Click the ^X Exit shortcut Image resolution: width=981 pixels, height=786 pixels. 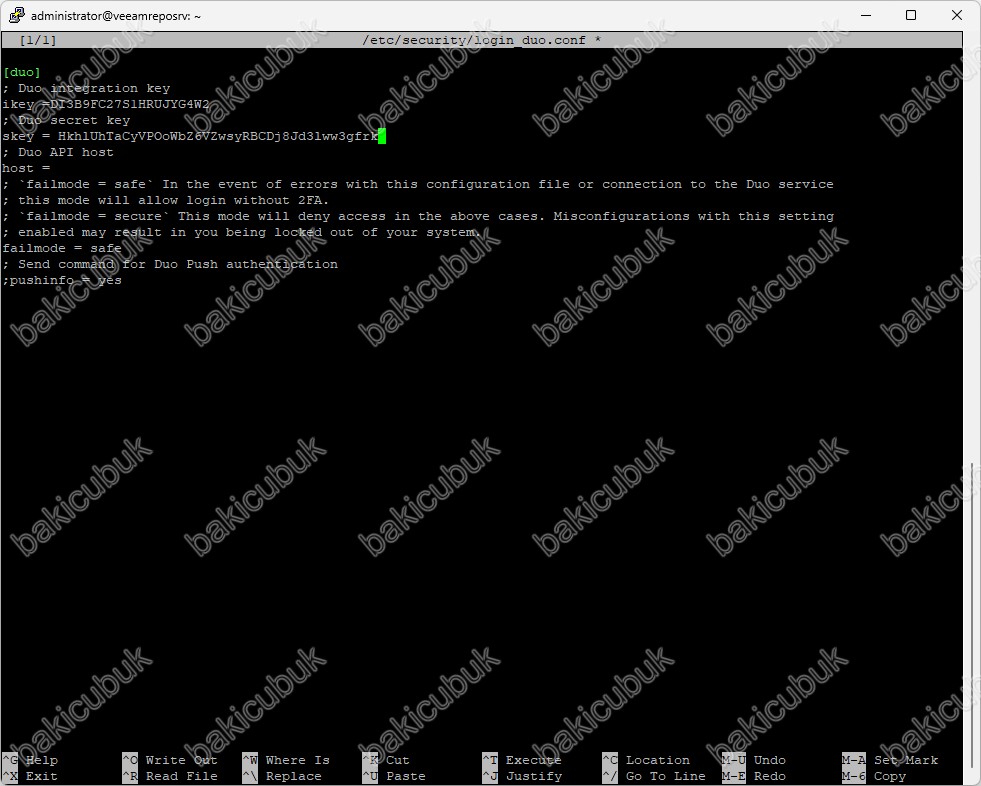coord(30,776)
